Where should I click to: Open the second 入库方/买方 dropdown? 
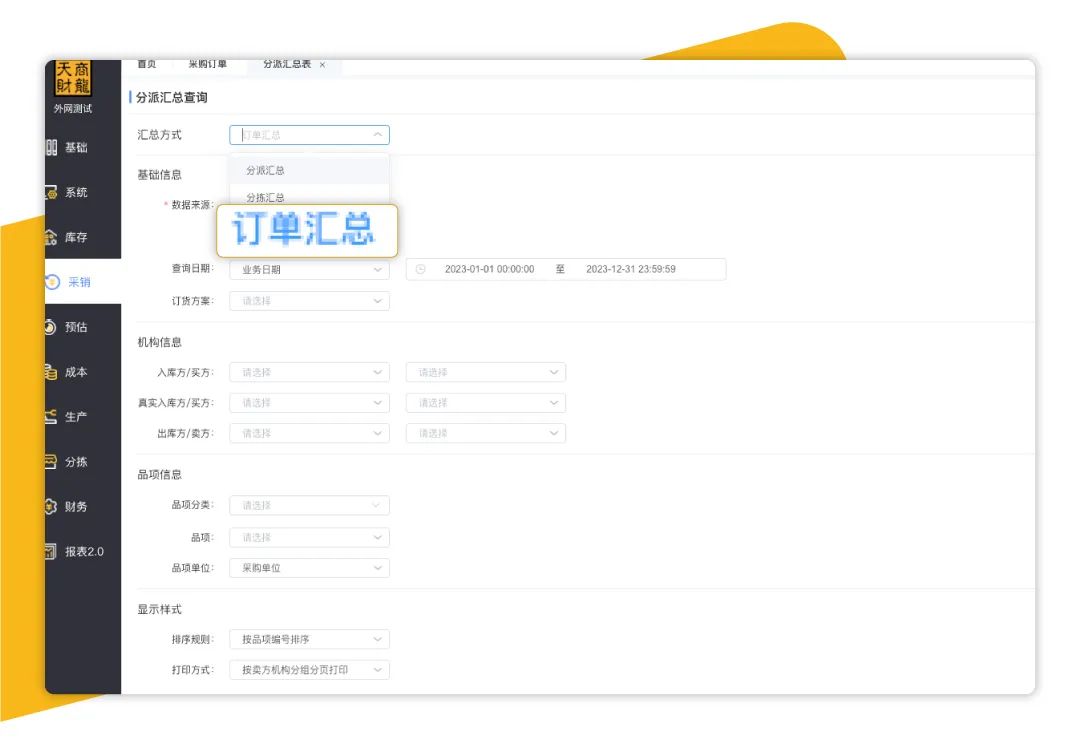(486, 372)
